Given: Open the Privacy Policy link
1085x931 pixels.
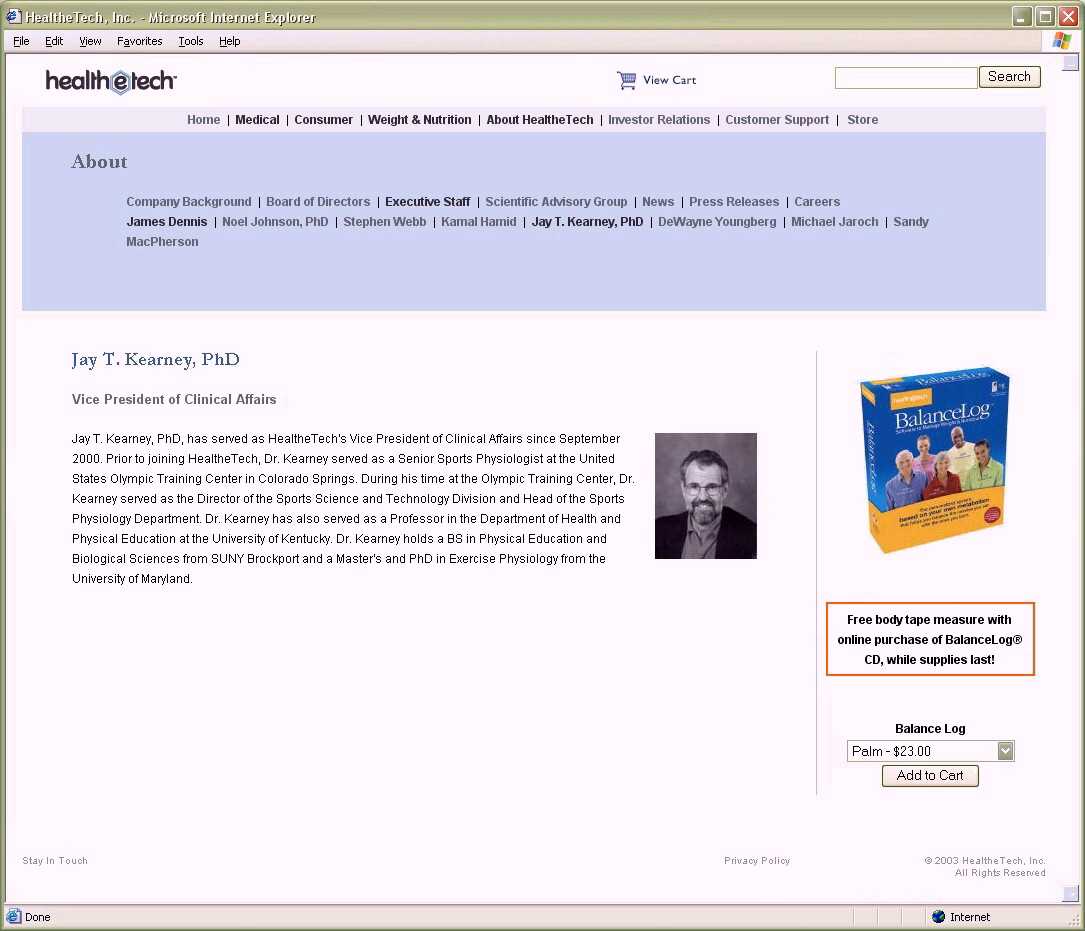Looking at the screenshot, I should (x=756, y=861).
